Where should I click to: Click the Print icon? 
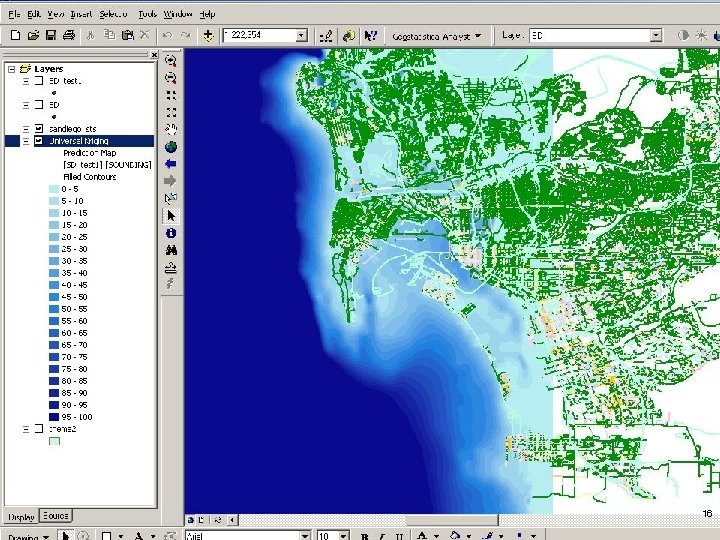69,35
